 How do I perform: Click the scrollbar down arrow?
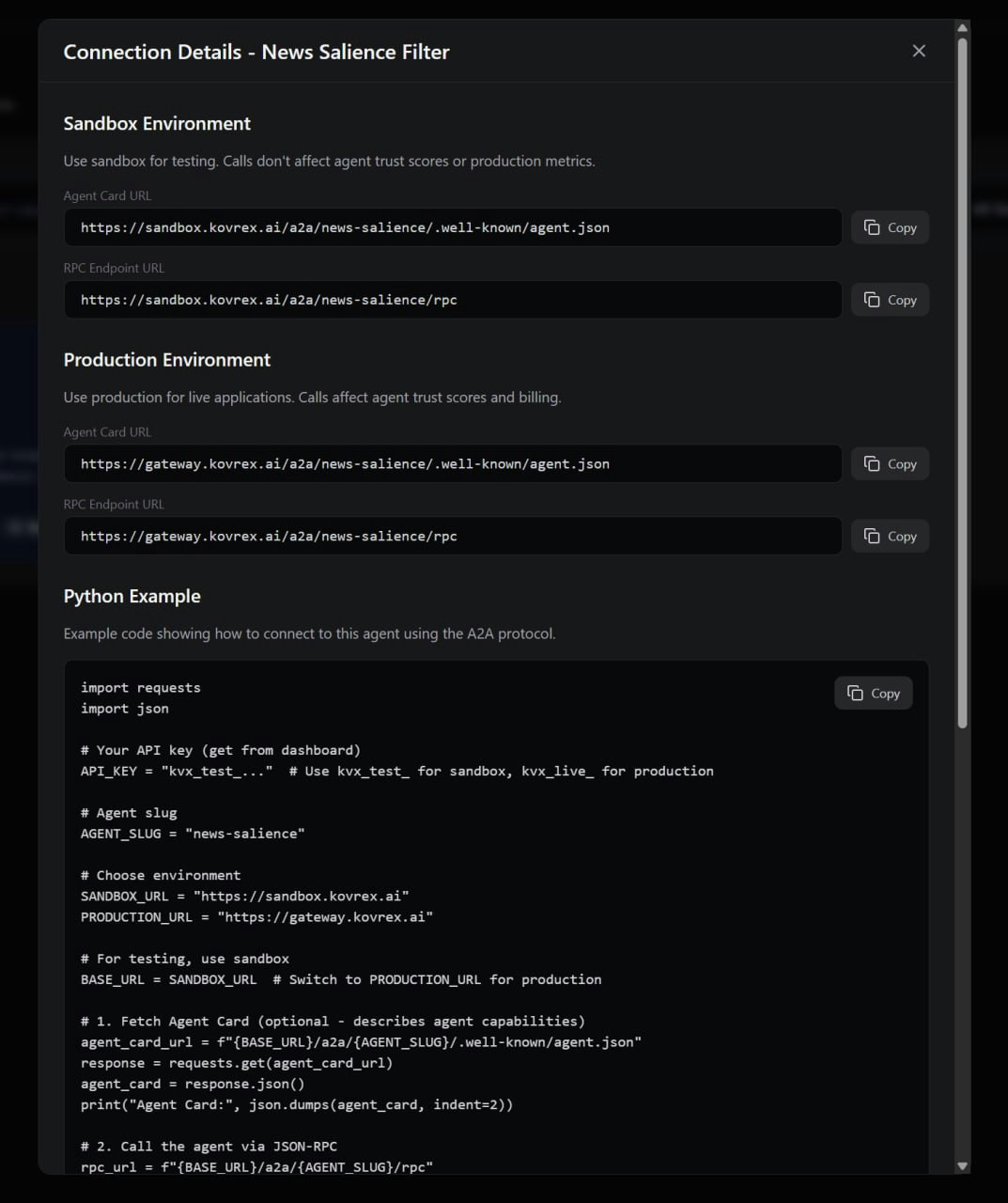[962, 1164]
